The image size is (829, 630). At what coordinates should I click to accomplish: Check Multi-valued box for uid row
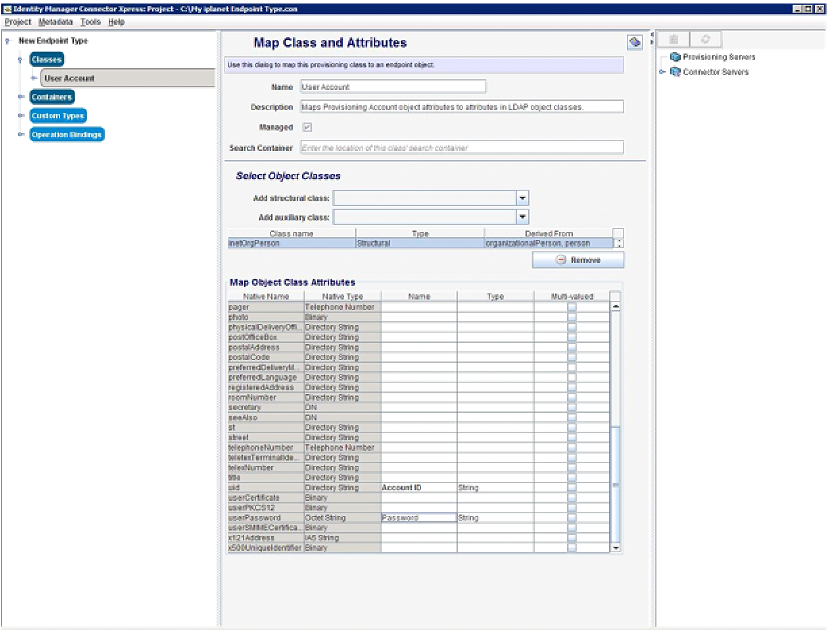click(571, 488)
